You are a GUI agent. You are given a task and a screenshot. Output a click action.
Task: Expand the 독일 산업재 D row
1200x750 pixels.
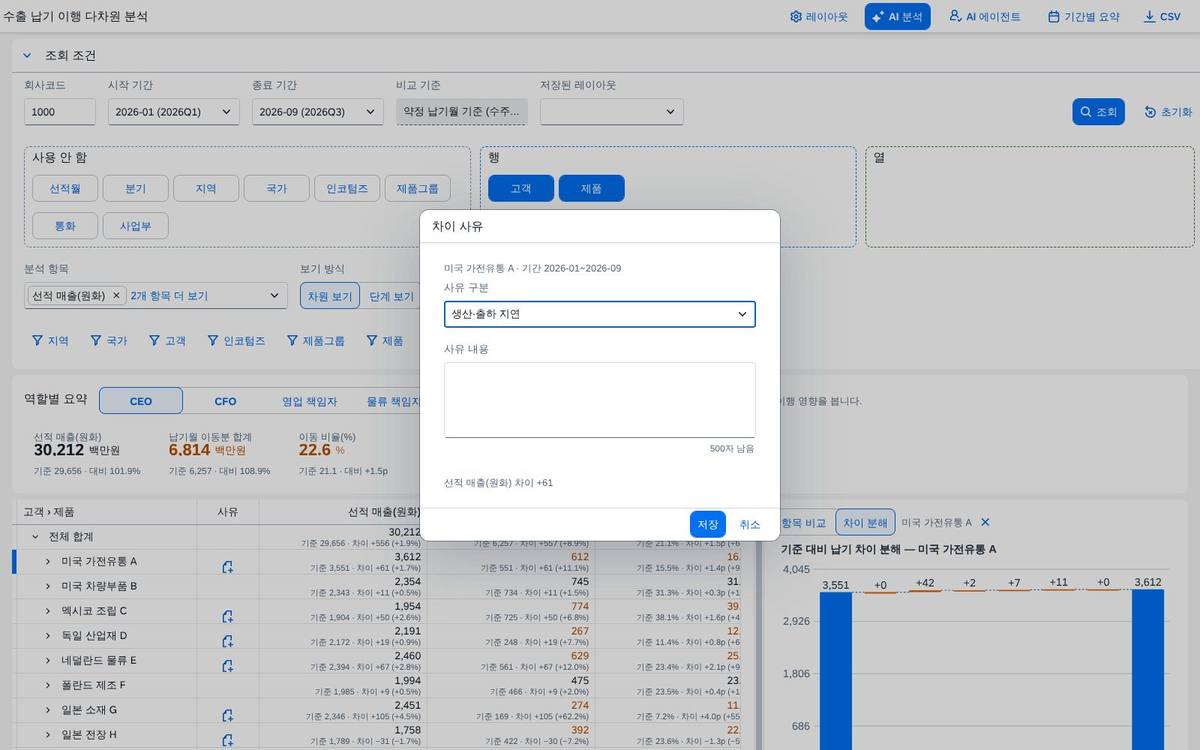coord(48,636)
